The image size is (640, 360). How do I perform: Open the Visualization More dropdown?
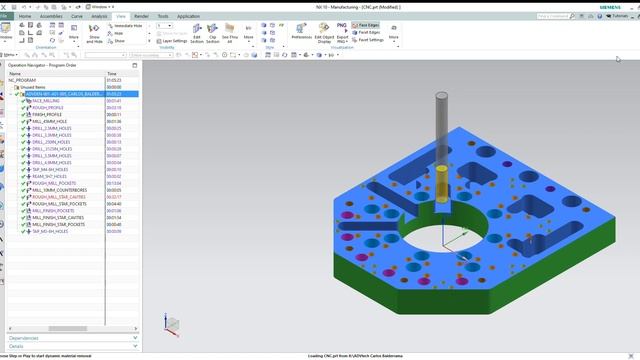coord(393,32)
